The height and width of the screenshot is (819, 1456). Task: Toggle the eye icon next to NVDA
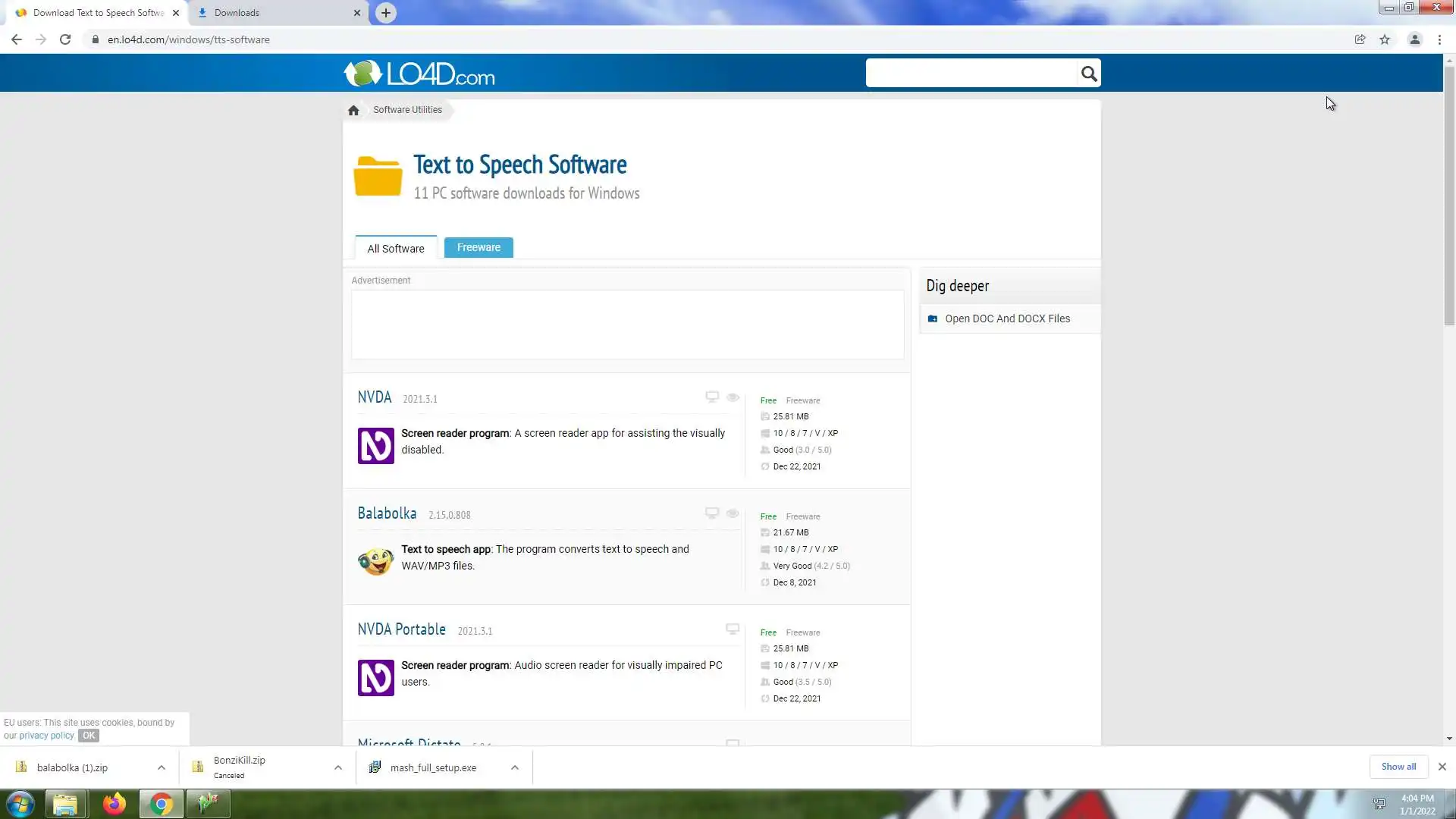pos(733,397)
